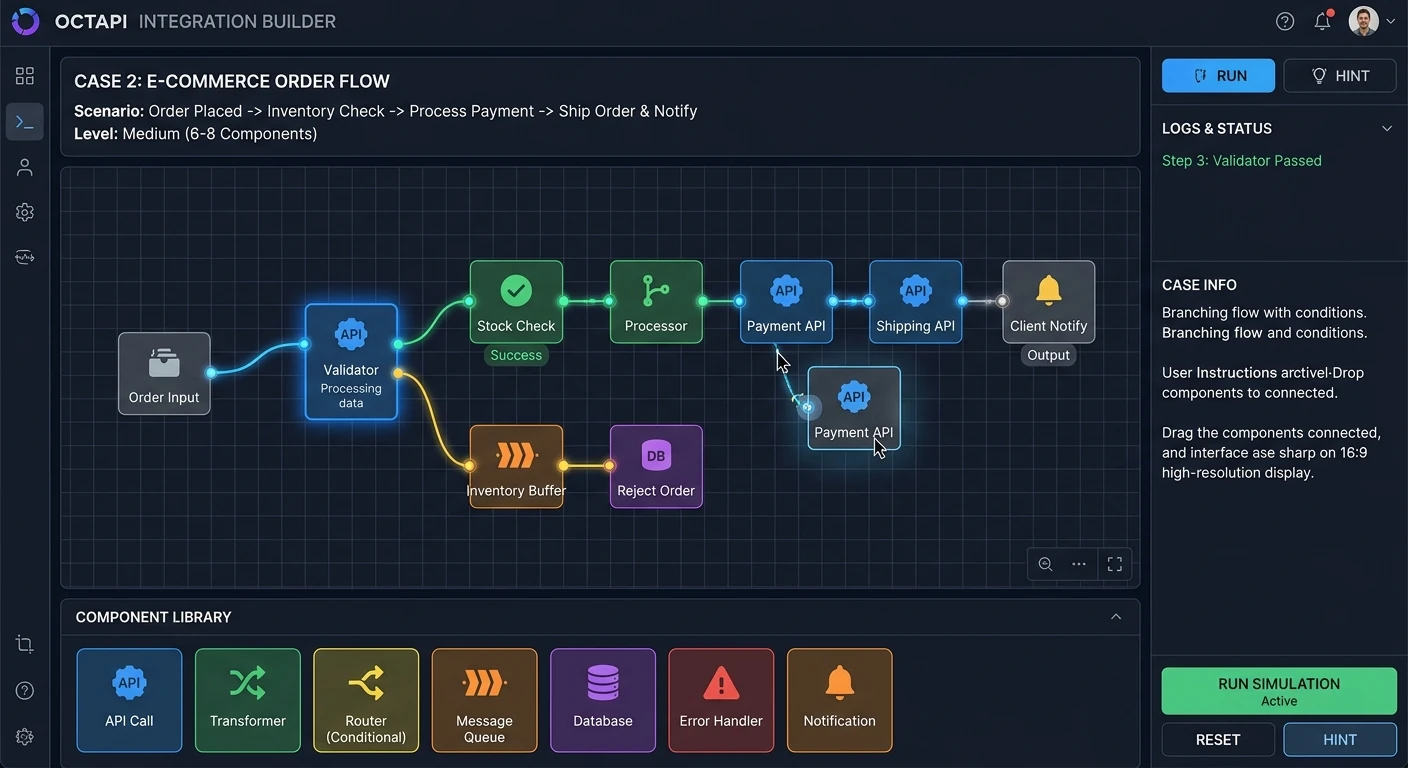Open the dashboard grid icon in sidebar

click(x=25, y=76)
